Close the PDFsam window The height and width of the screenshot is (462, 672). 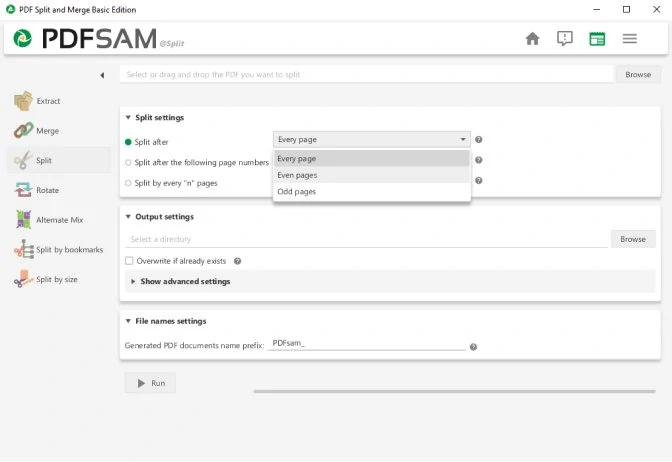pyautogui.click(x=656, y=9)
